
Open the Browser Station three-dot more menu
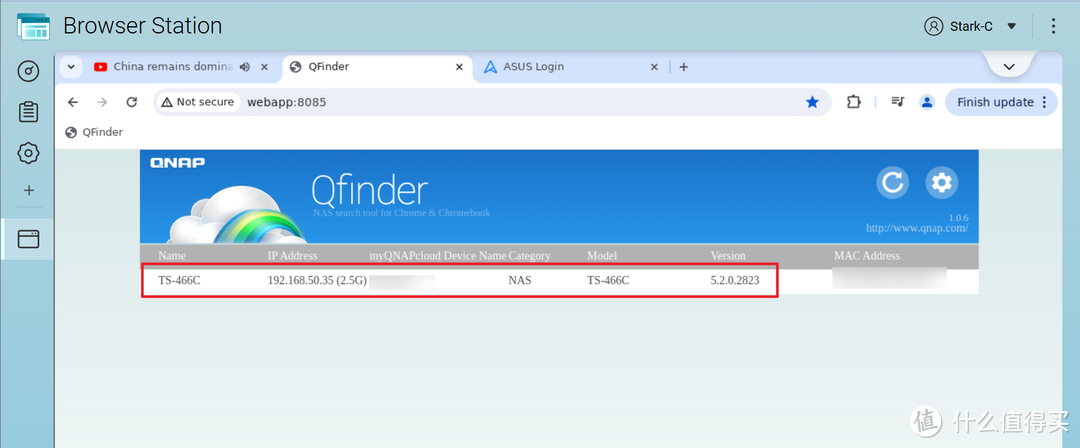[x=1053, y=26]
